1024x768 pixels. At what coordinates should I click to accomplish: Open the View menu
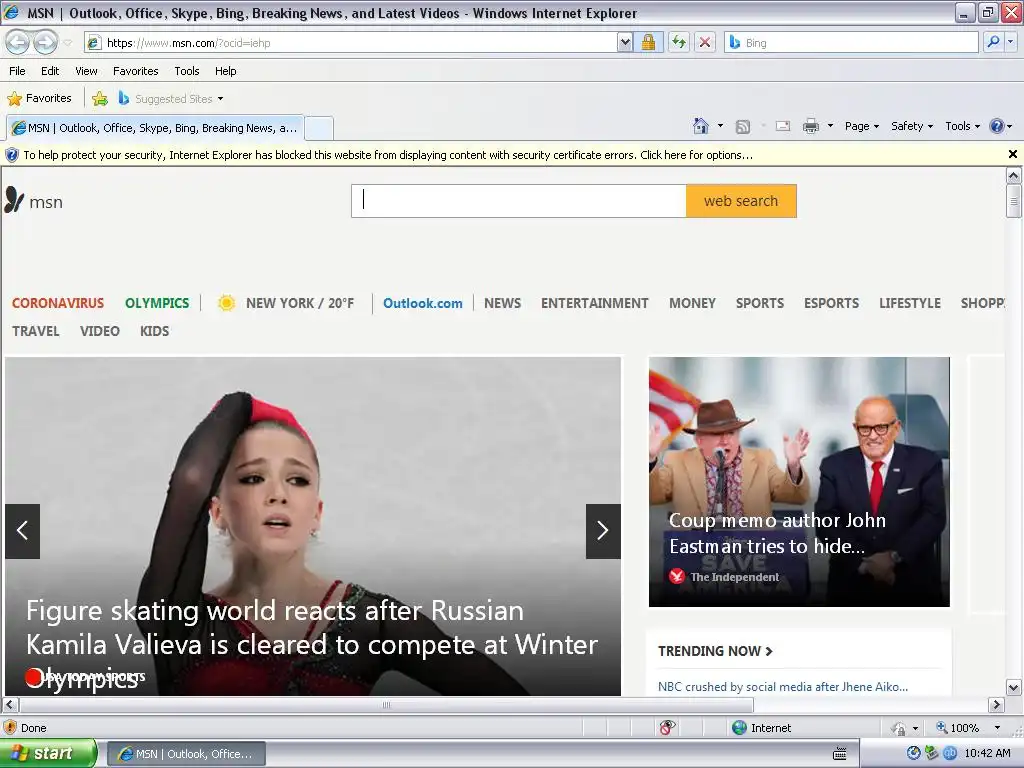pos(86,71)
